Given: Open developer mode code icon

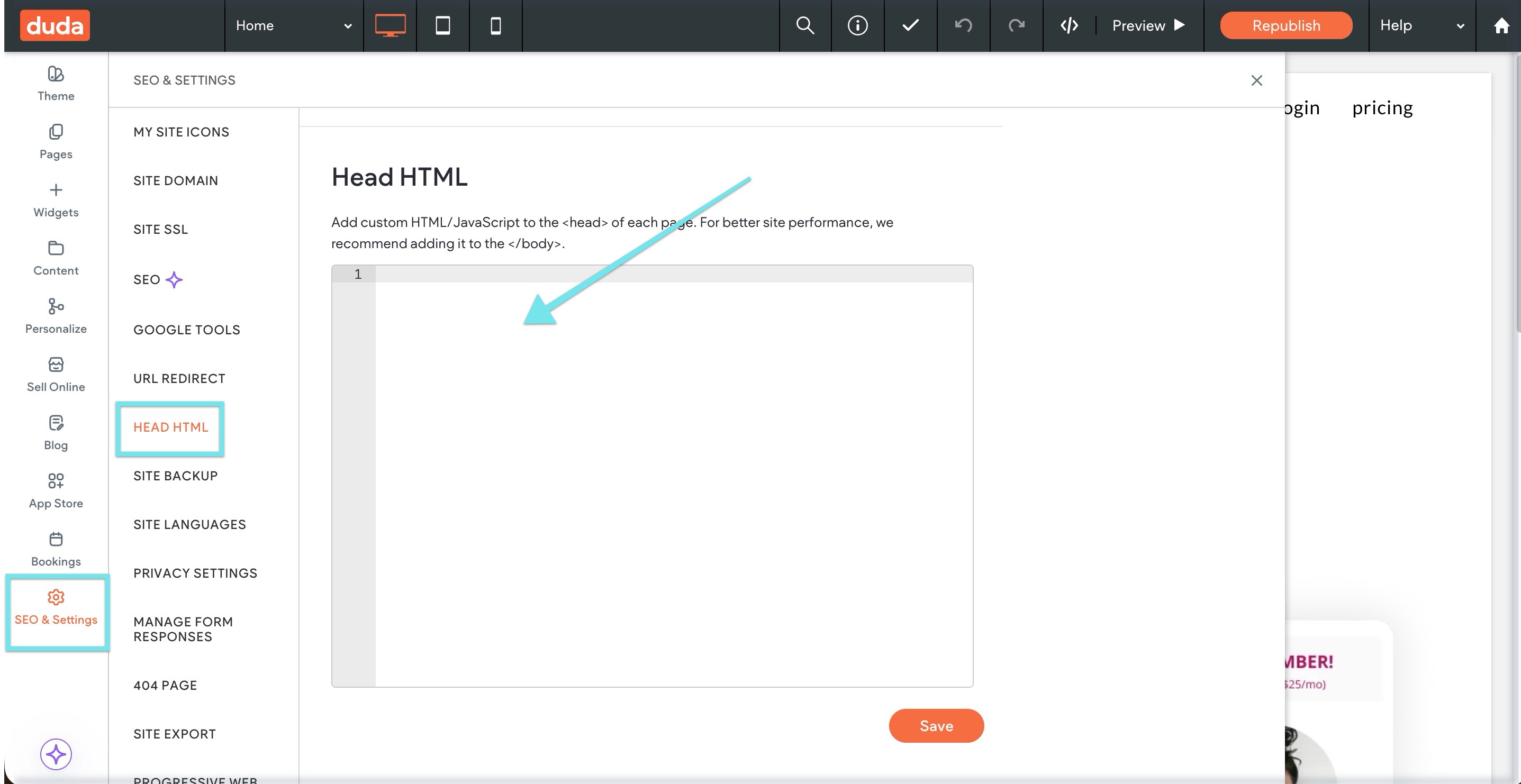Looking at the screenshot, I should [1069, 25].
